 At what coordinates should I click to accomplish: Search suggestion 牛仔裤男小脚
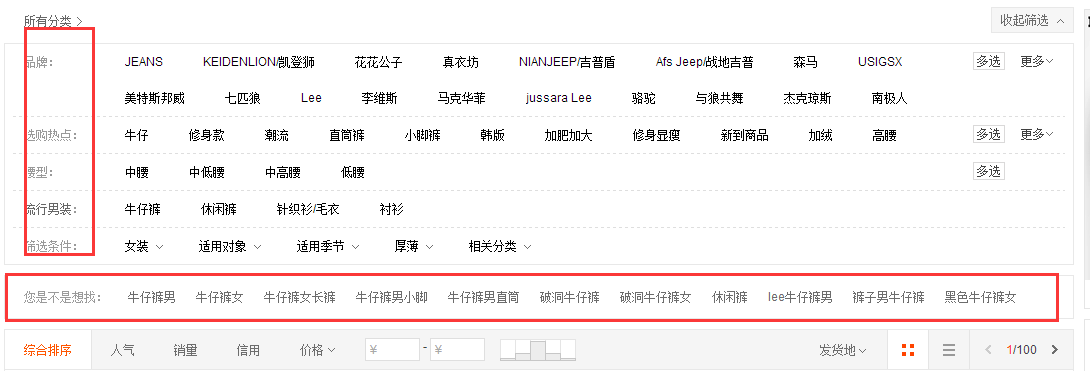[x=392, y=297]
